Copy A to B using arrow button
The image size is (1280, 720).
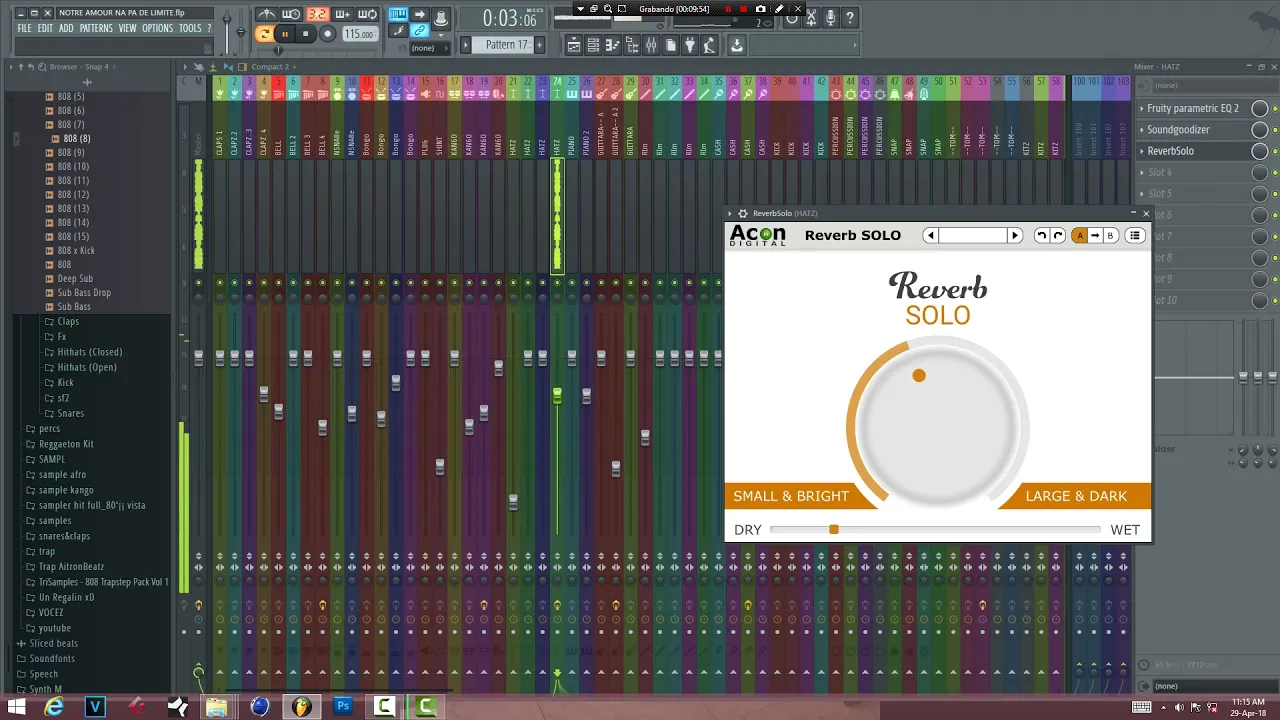coord(1095,235)
